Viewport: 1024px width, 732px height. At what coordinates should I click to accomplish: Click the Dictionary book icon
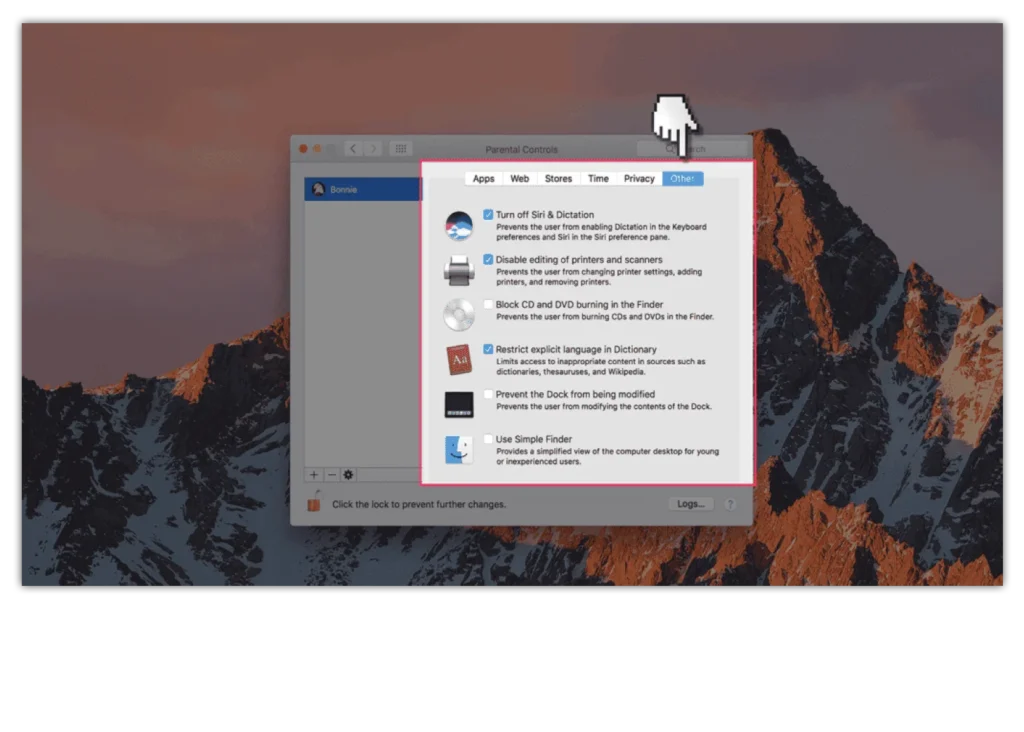[x=459, y=359]
